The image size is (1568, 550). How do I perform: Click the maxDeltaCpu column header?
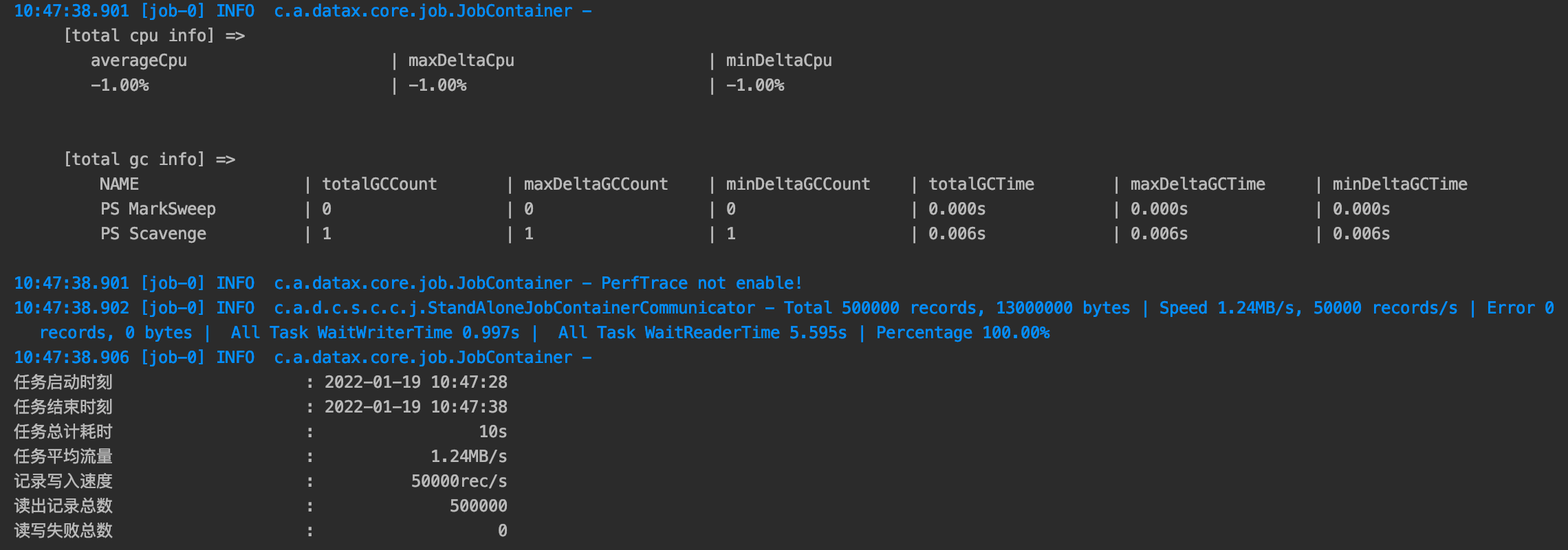pyautogui.click(x=461, y=60)
